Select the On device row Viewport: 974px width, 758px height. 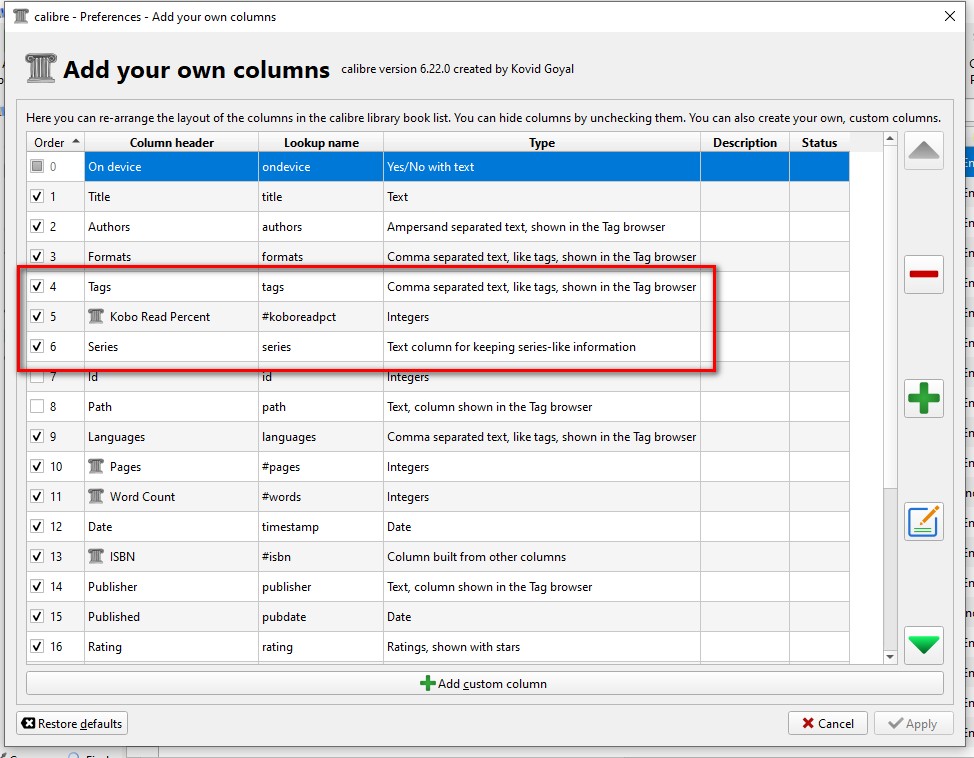click(438, 167)
